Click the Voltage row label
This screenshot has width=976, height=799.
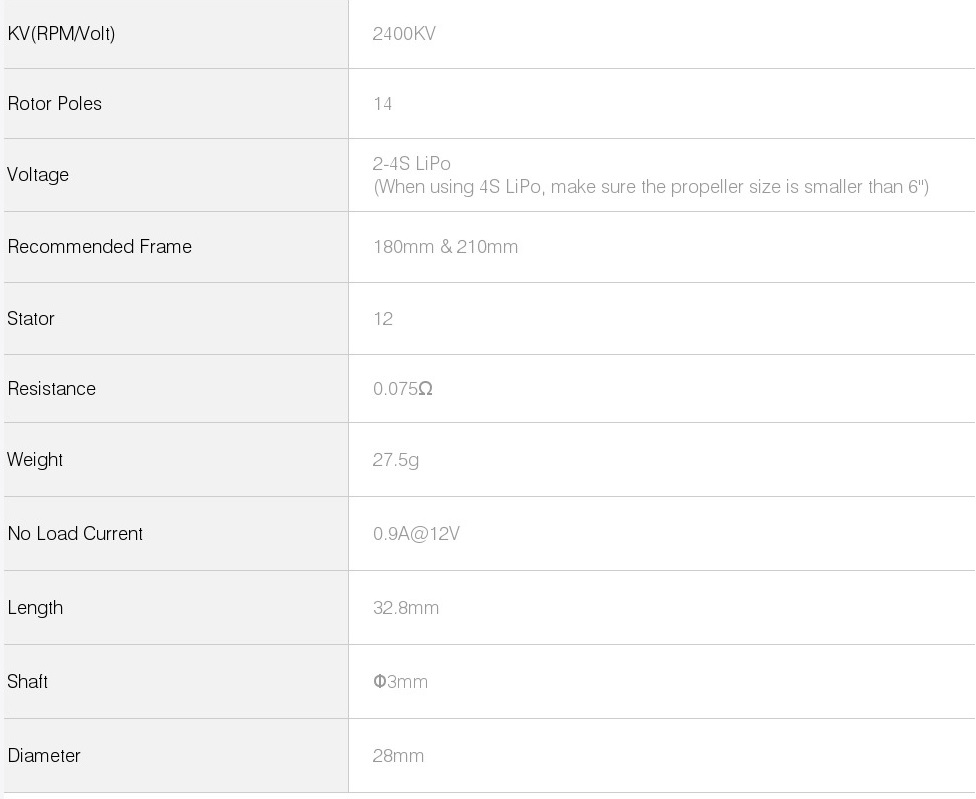pos(38,175)
